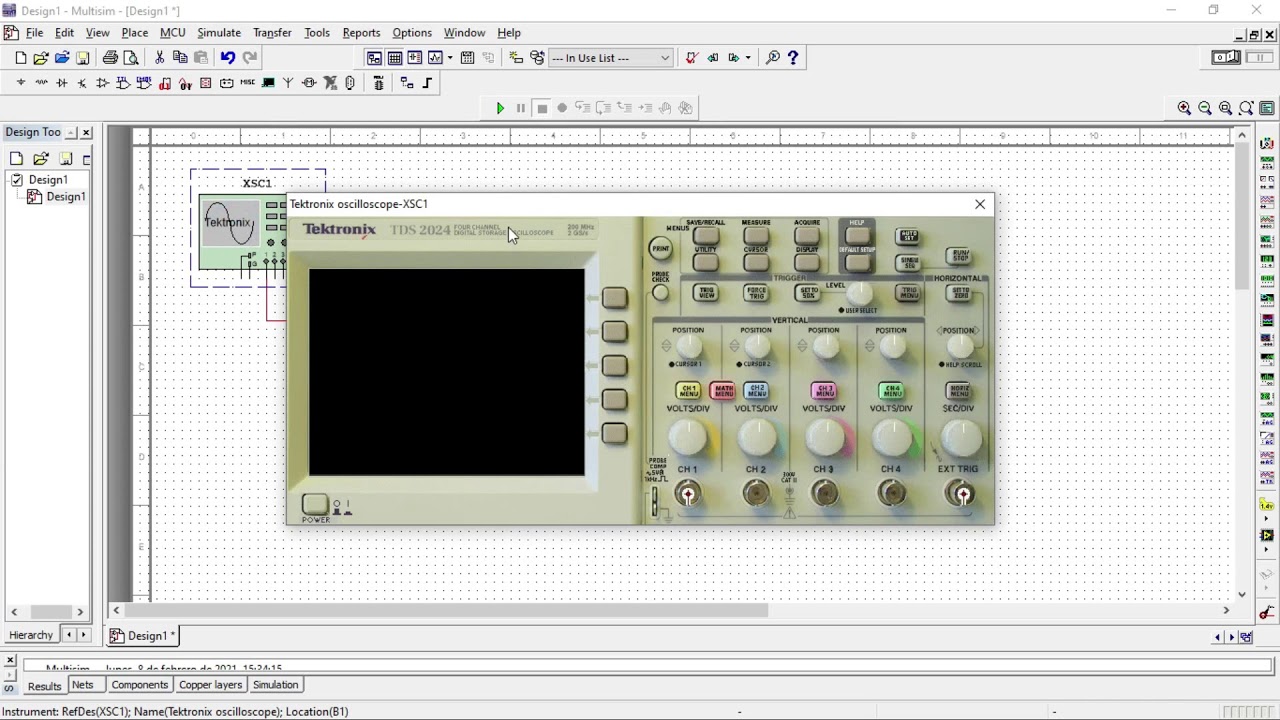Show next tab in Design Toolbox tabs
This screenshot has width=1280, height=720.
83,635
